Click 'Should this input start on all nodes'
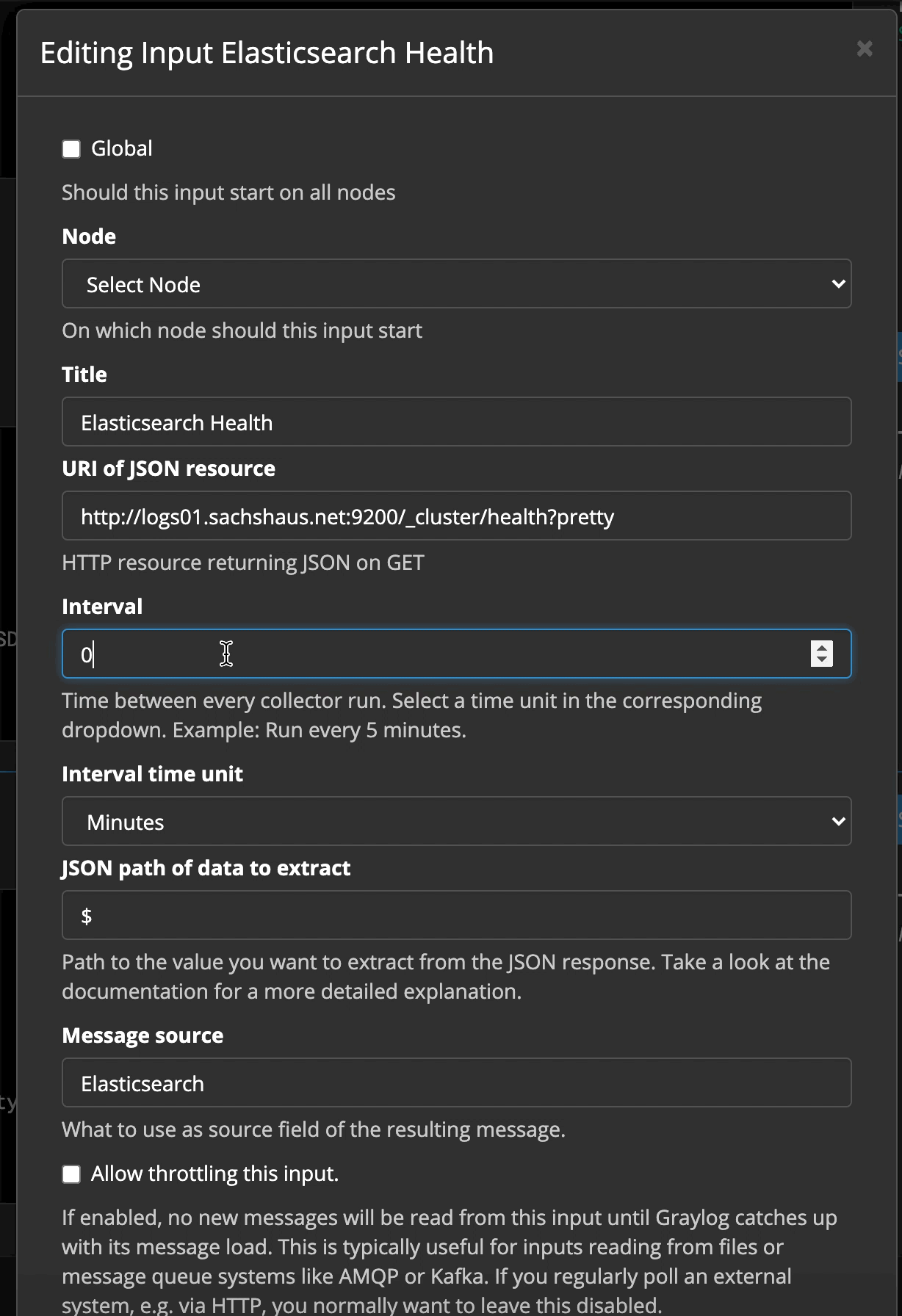The height and width of the screenshot is (1316, 902). point(228,192)
